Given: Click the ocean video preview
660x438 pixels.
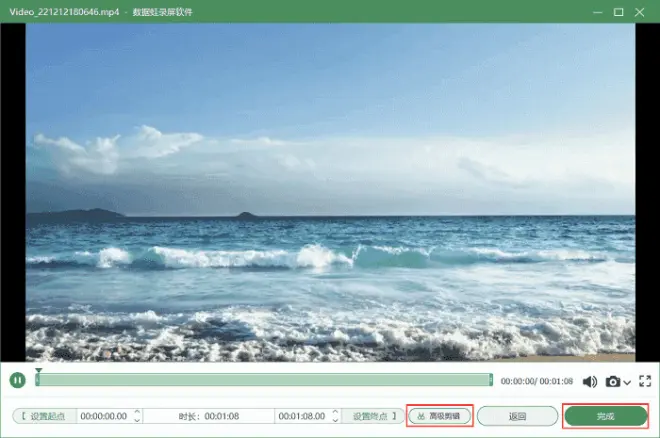Looking at the screenshot, I should point(330,190).
